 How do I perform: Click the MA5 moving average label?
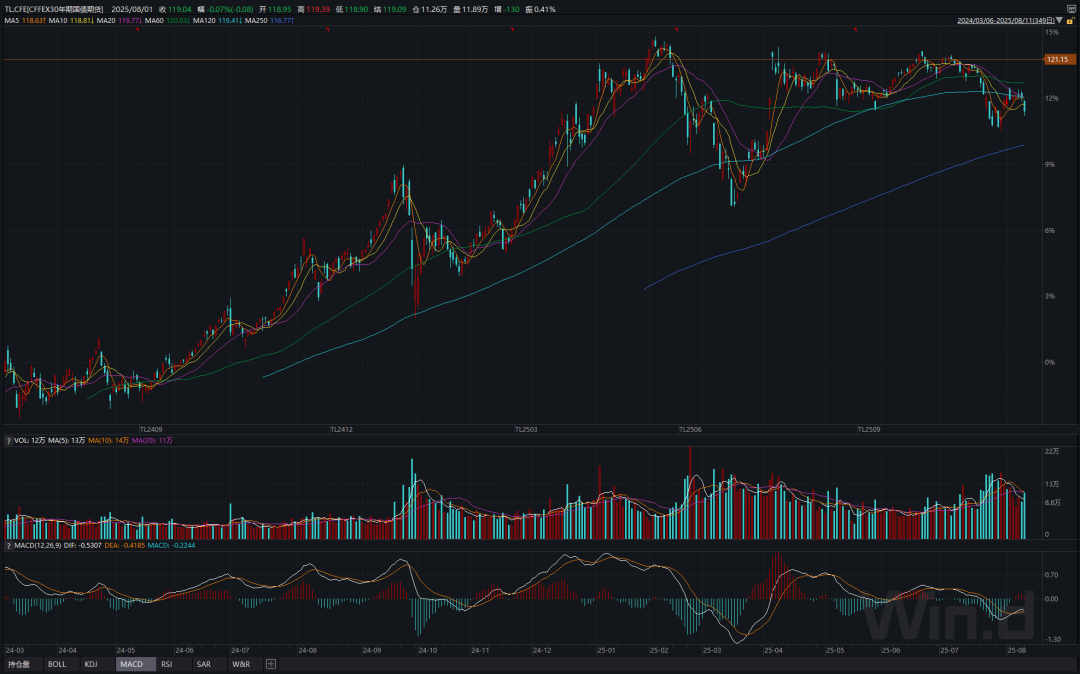coord(25,21)
